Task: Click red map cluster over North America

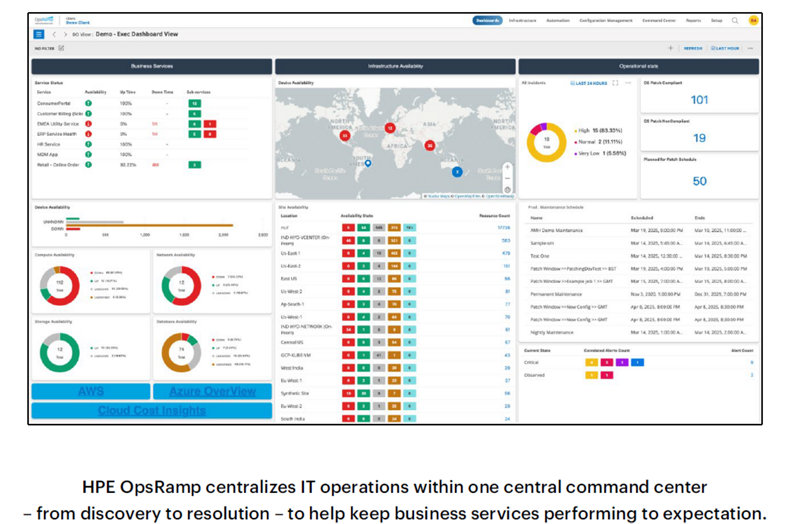Action: [345, 135]
